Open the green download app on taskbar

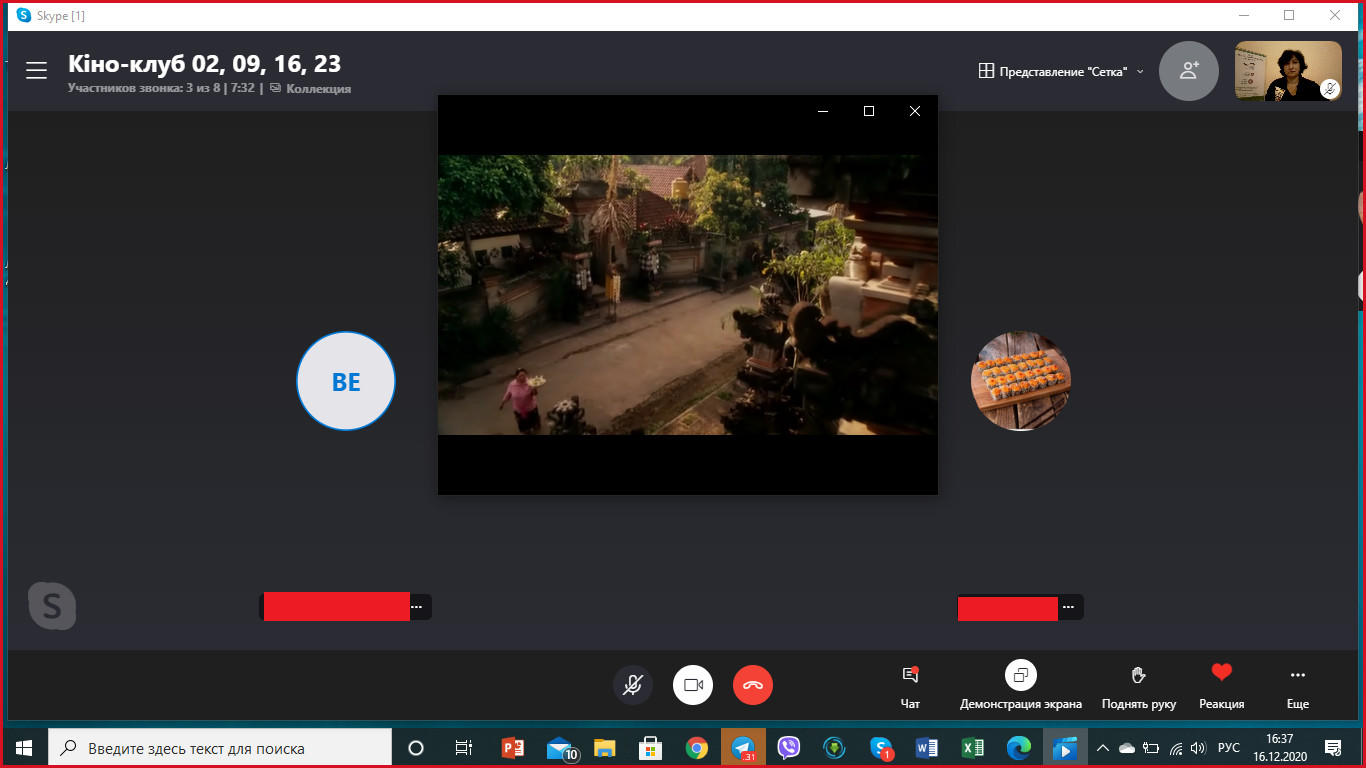point(834,748)
